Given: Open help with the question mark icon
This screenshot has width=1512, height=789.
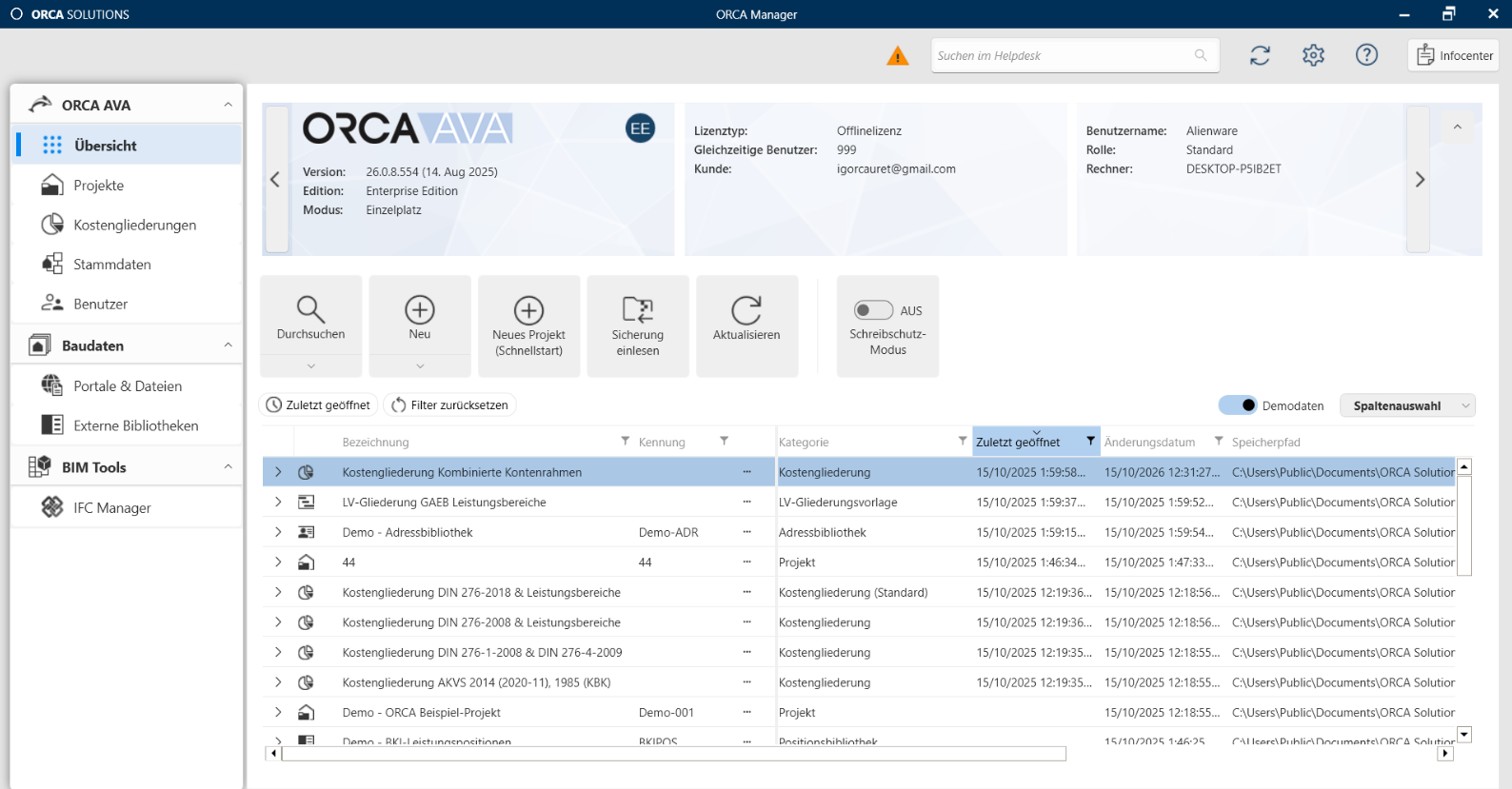Looking at the screenshot, I should [1366, 55].
